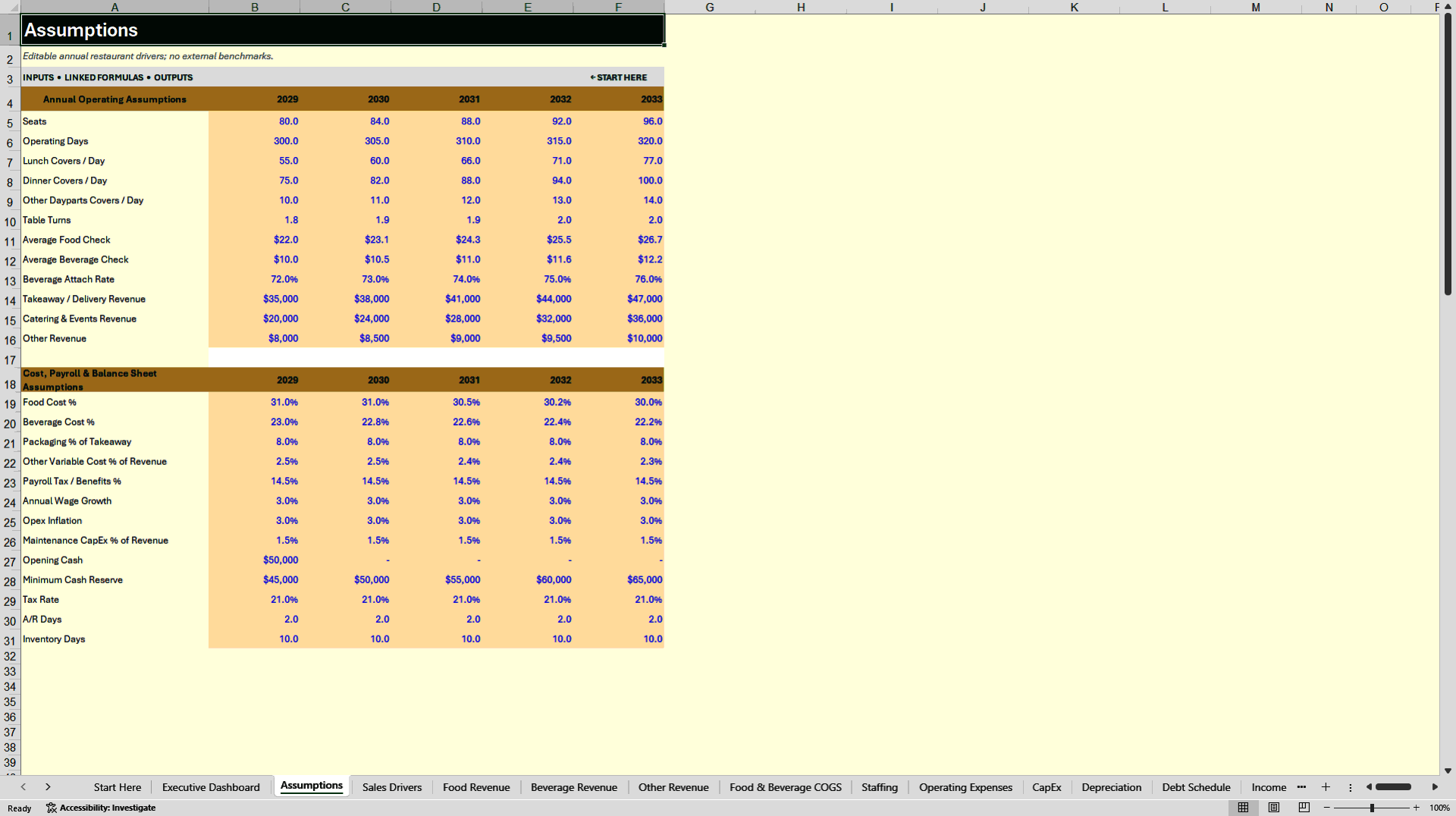Open the CapEx sheet tab

[x=1046, y=787]
